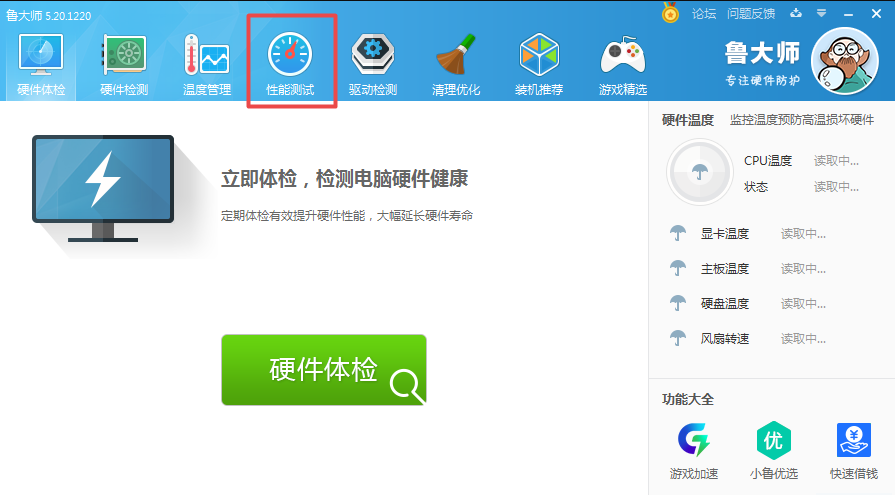895x495 pixels.
Task: Click the 硬盘温度 umbrella icon
Action: coord(678,303)
